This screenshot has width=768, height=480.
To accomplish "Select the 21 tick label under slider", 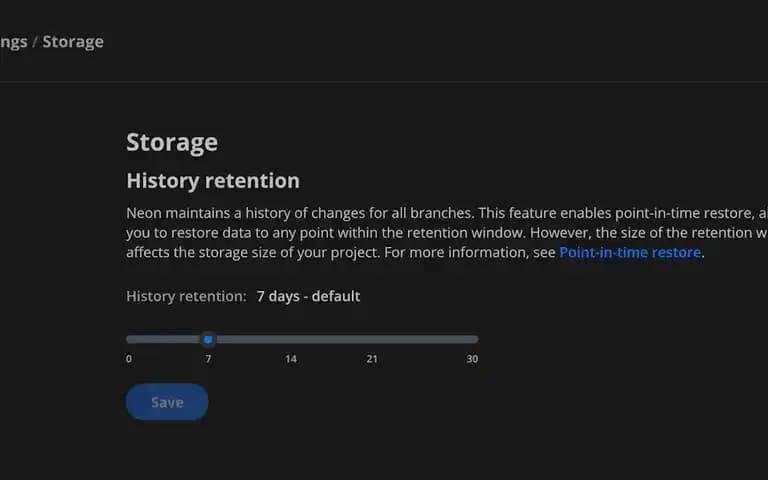I will (x=372, y=359).
